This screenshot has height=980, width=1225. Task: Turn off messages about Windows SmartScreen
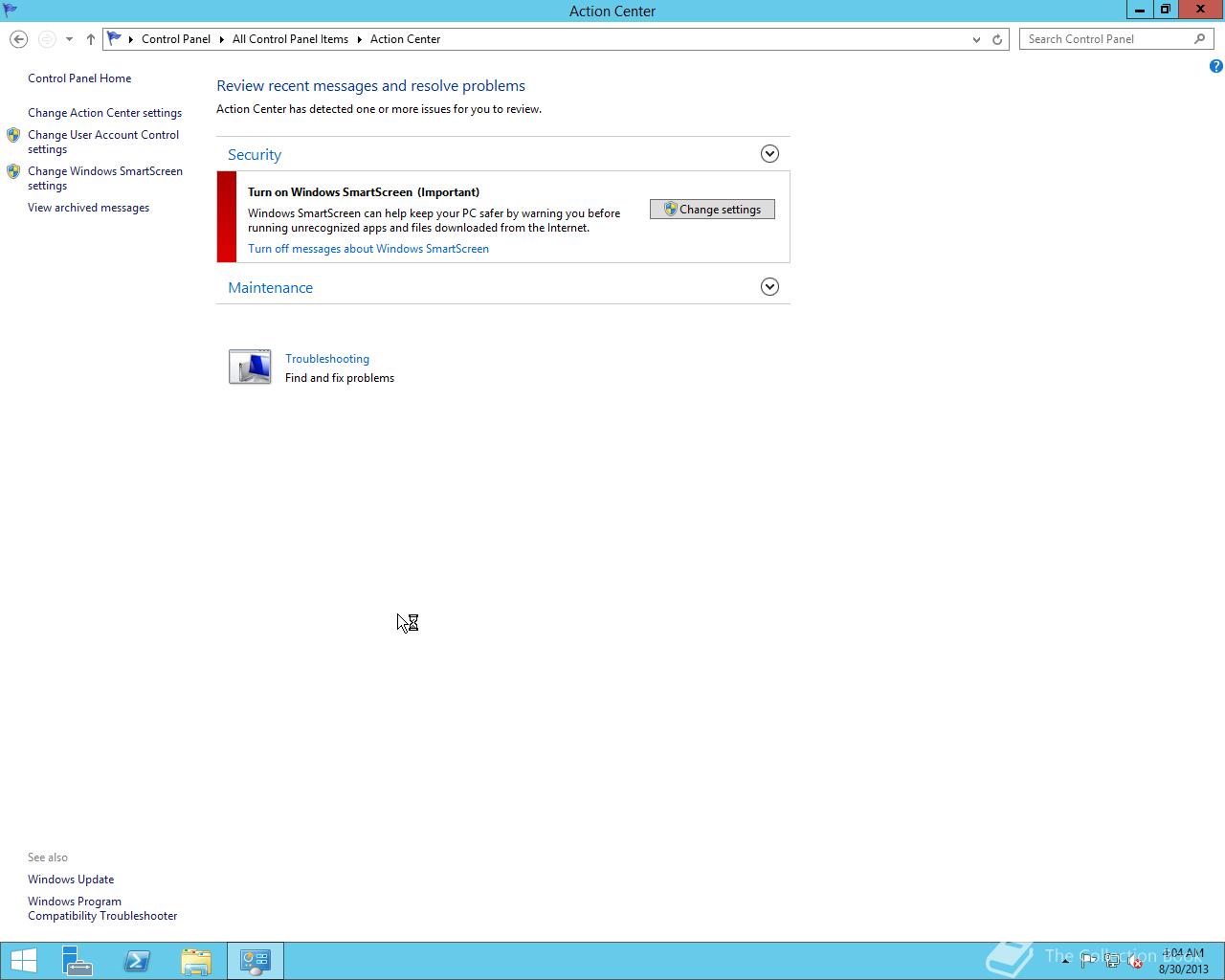[x=368, y=249]
